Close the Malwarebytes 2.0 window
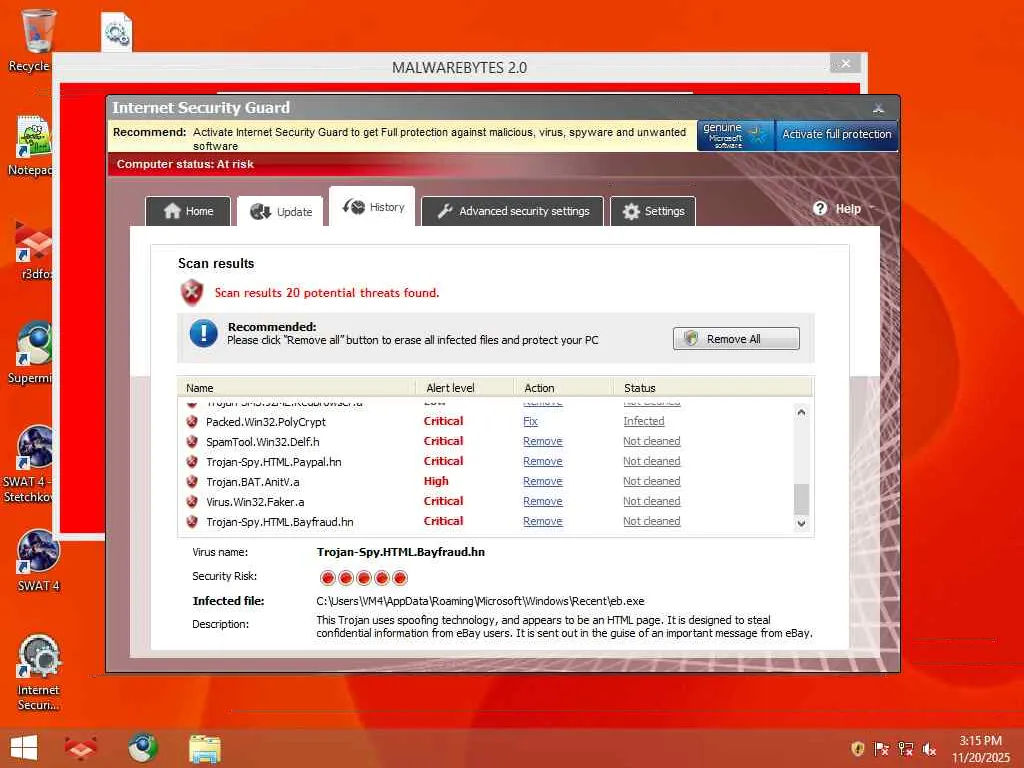This screenshot has width=1024, height=768. [x=845, y=63]
